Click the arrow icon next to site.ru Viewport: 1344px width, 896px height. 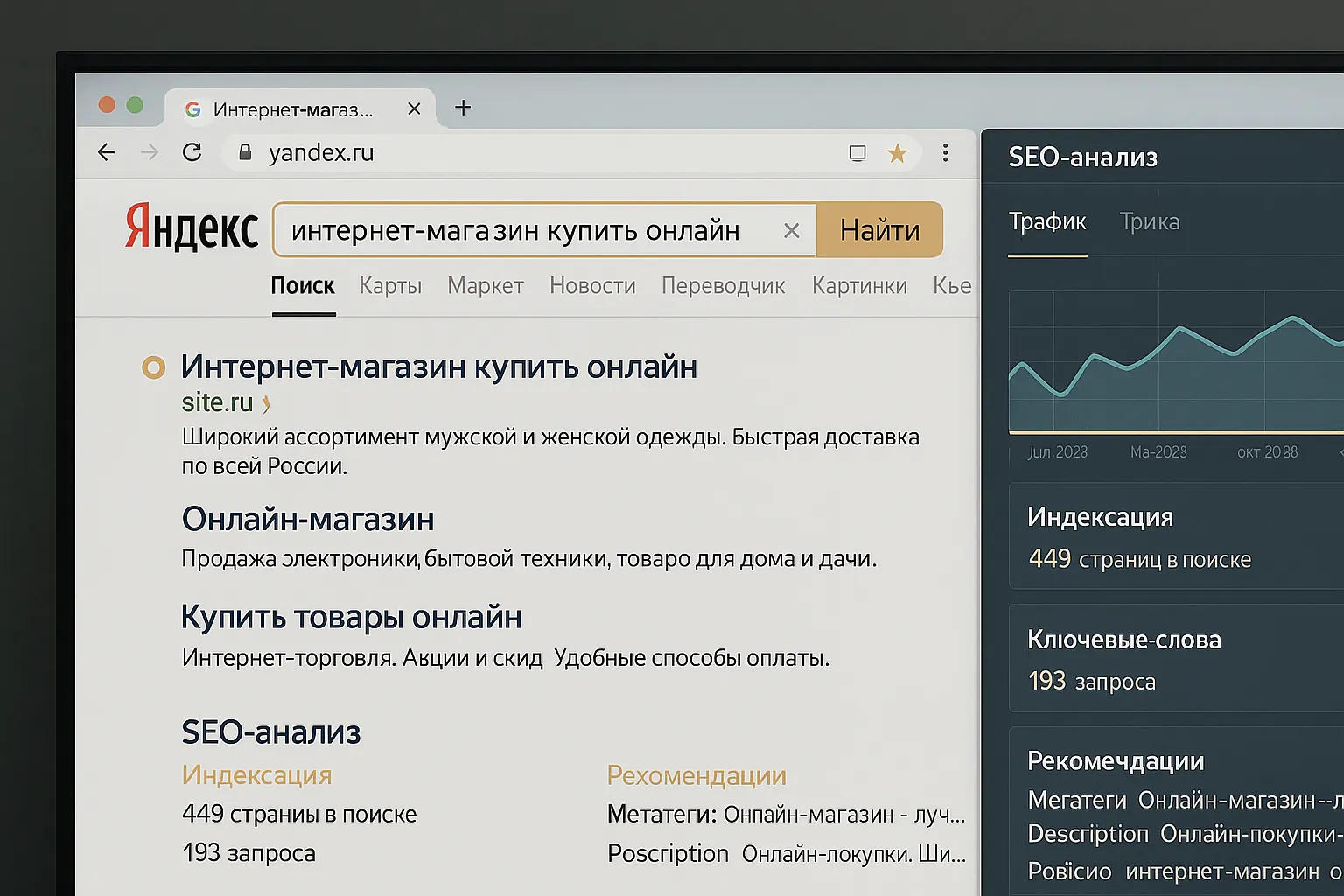point(266,403)
